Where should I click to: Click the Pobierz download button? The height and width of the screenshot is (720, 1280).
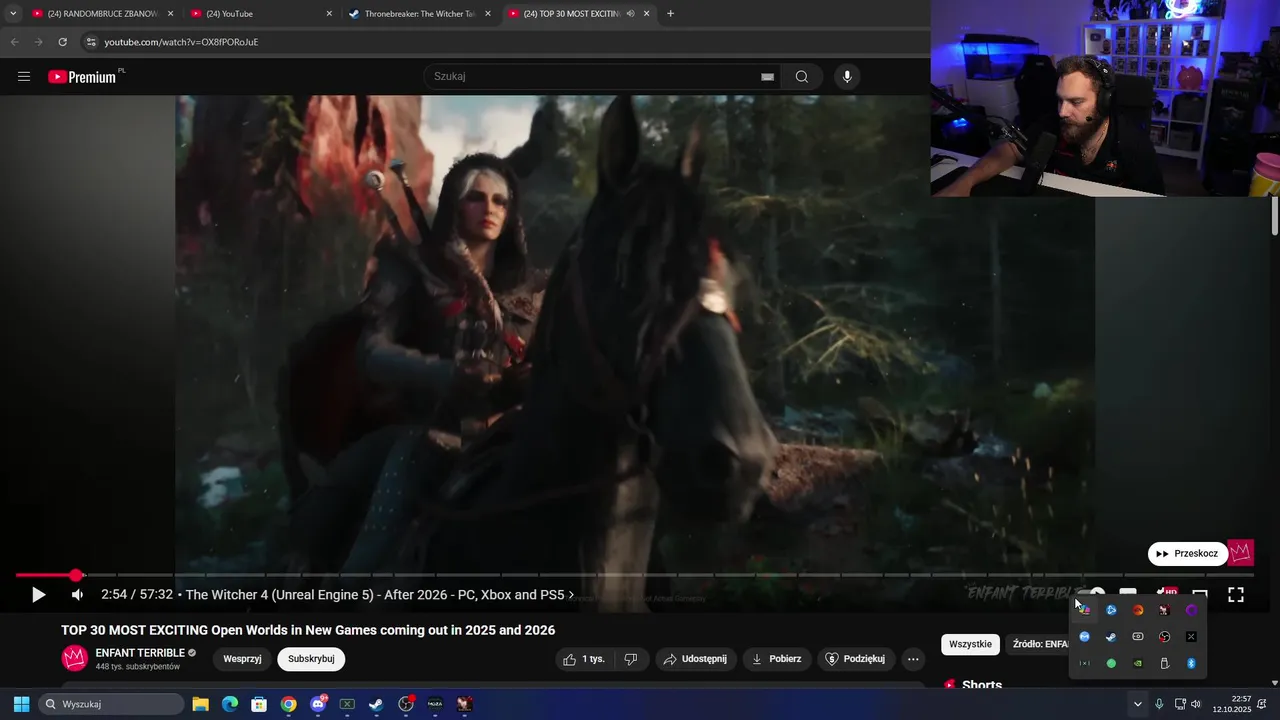point(777,659)
